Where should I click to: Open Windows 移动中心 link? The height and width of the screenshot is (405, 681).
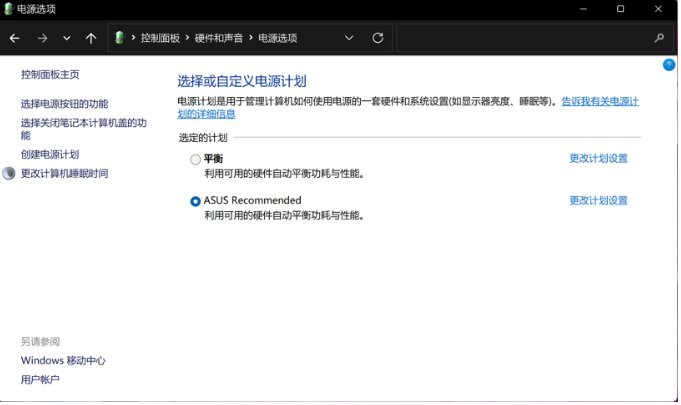[63, 360]
